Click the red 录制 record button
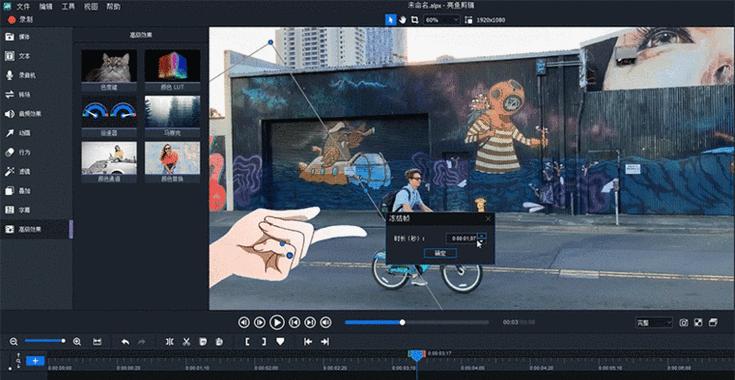The width and height of the screenshot is (735, 380). [20, 20]
